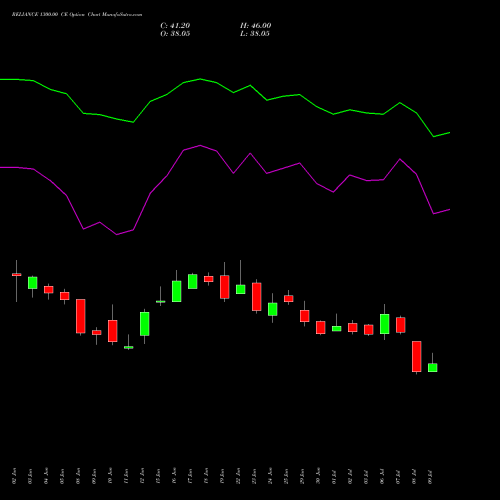Viewport: 500px width, 500px height.
Task: Select the 16 Jun date label
Action: click(x=174, y=476)
